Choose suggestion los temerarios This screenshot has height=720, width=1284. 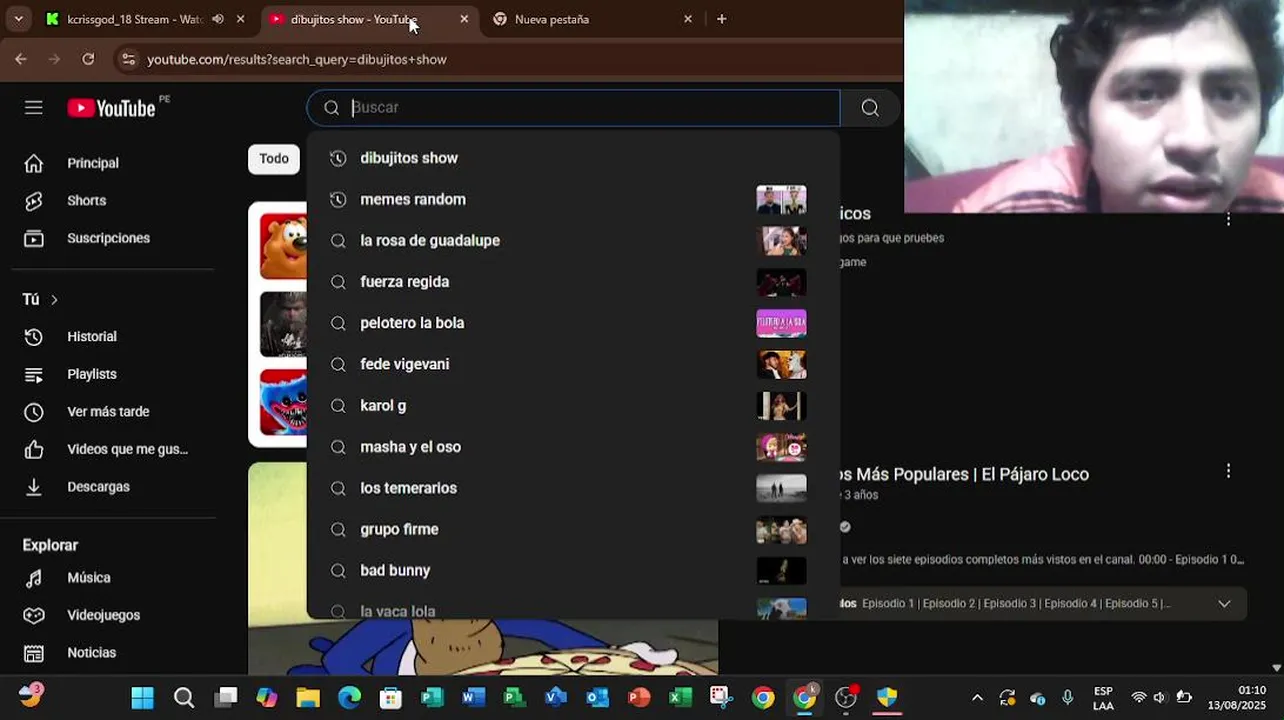point(573,488)
